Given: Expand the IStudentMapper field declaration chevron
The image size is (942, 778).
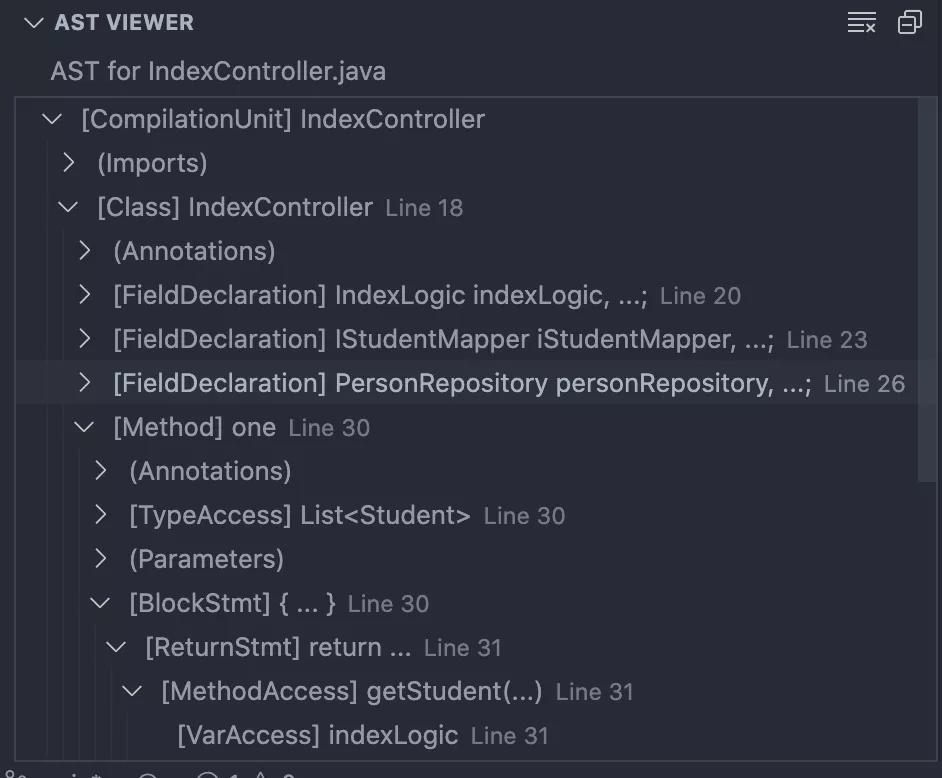Looking at the screenshot, I should pos(85,339).
